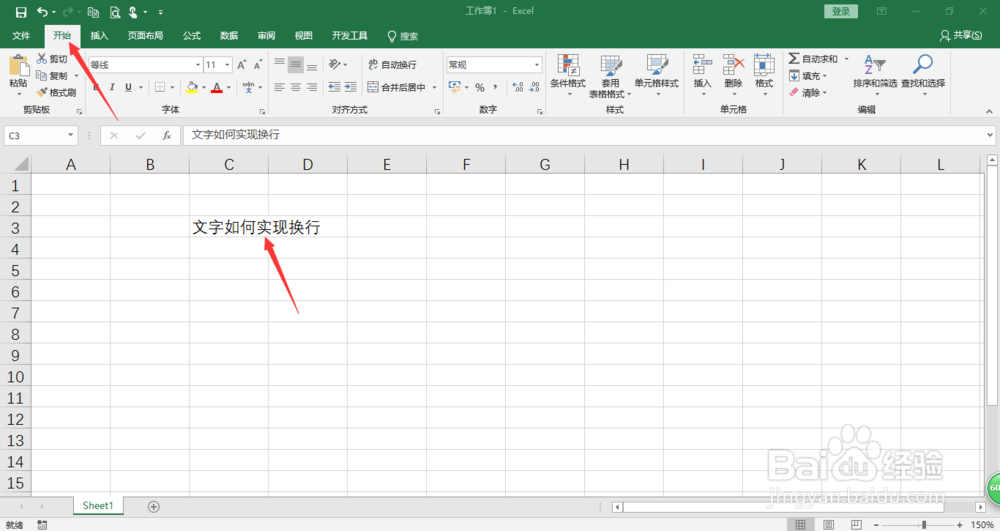The width and height of the screenshot is (1000, 531).
Task: Toggle underline formatting
Action: [x=128, y=87]
